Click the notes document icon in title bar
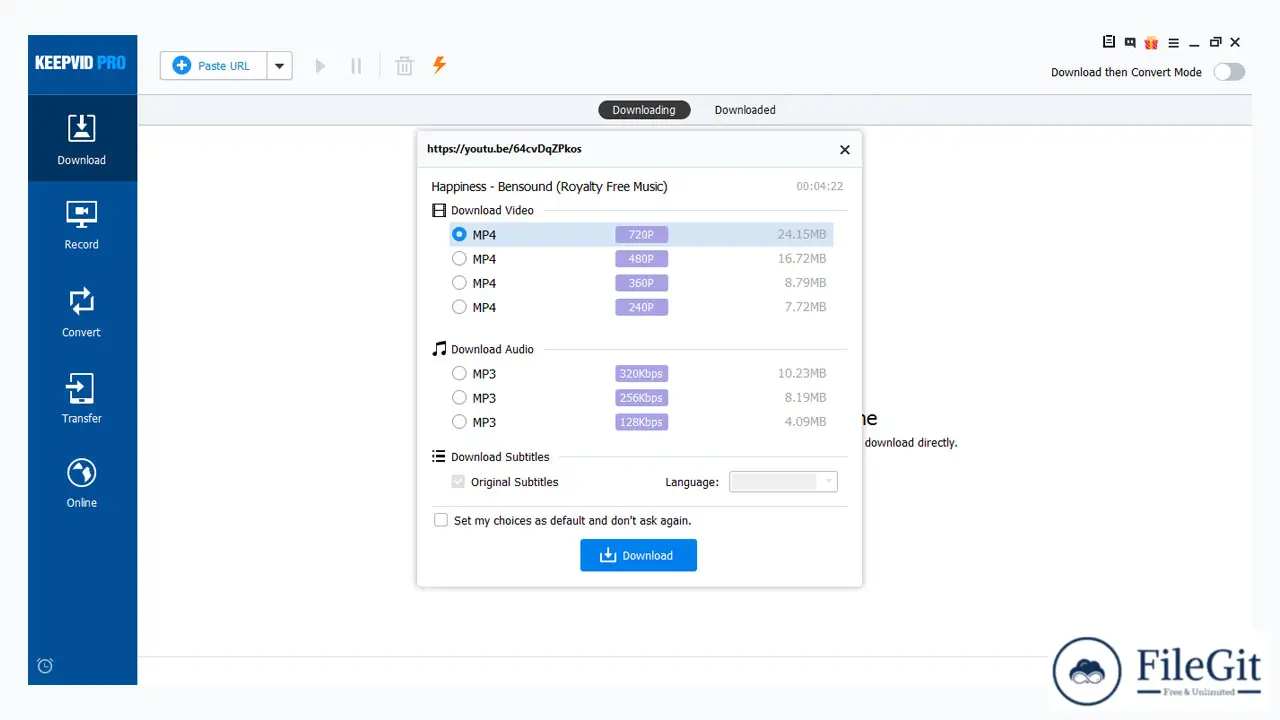The height and width of the screenshot is (720, 1280). point(1108,42)
